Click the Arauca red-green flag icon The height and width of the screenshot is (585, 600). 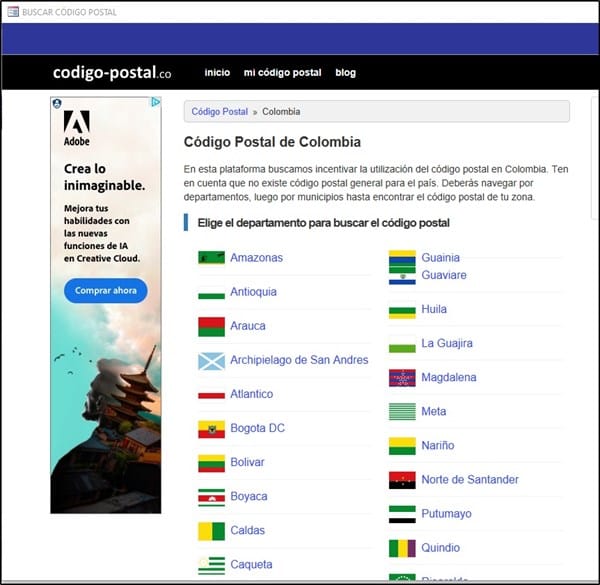pyautogui.click(x=211, y=326)
